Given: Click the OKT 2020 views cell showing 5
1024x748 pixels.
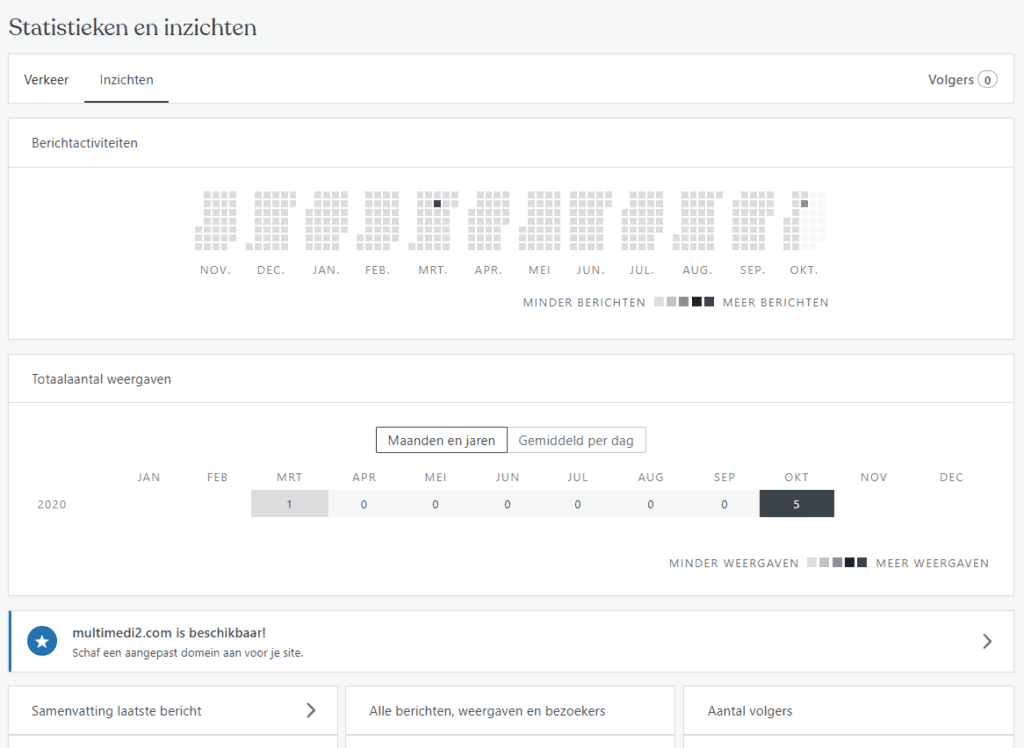Looking at the screenshot, I should click(x=797, y=504).
